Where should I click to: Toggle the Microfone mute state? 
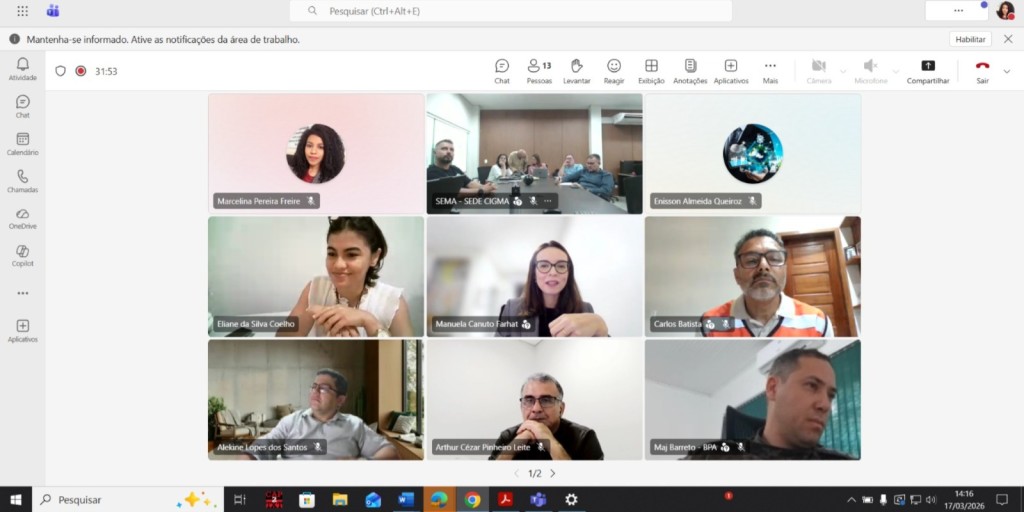click(870, 71)
